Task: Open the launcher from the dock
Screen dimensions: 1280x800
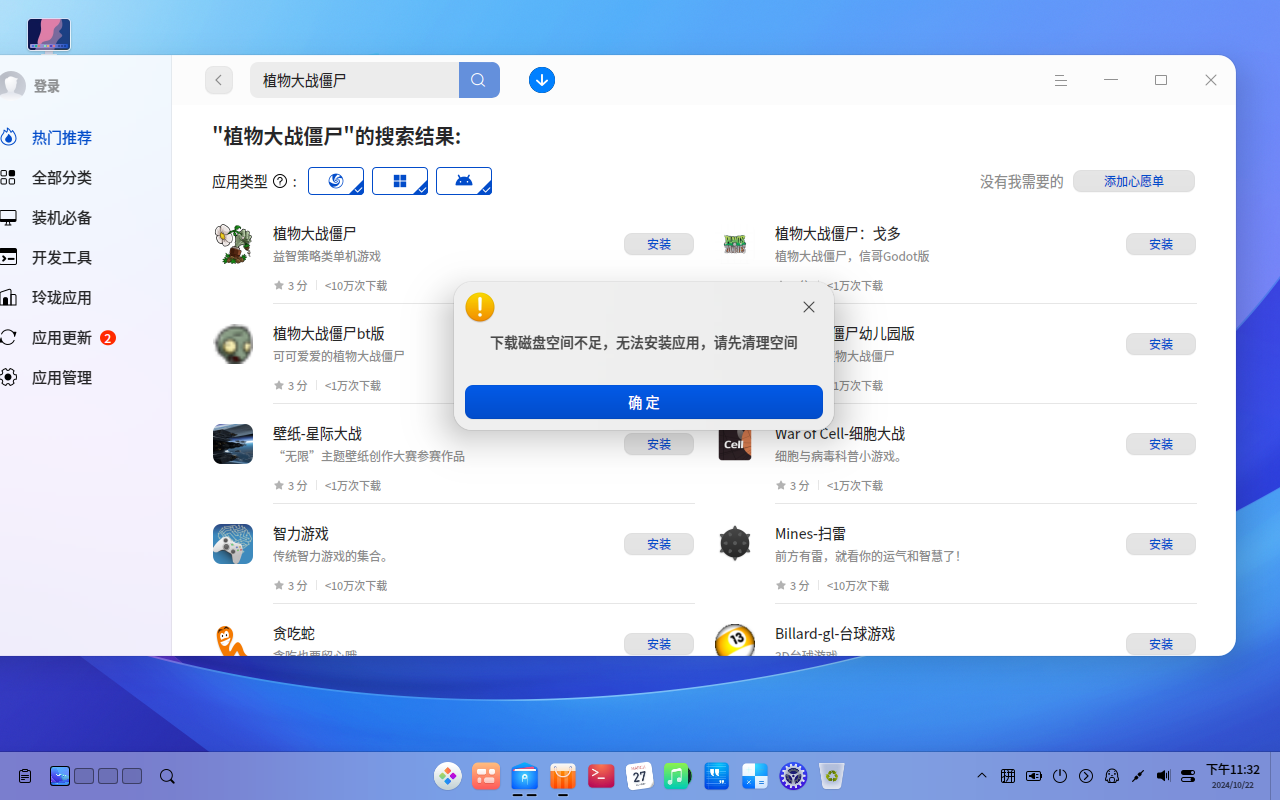Action: 448,775
